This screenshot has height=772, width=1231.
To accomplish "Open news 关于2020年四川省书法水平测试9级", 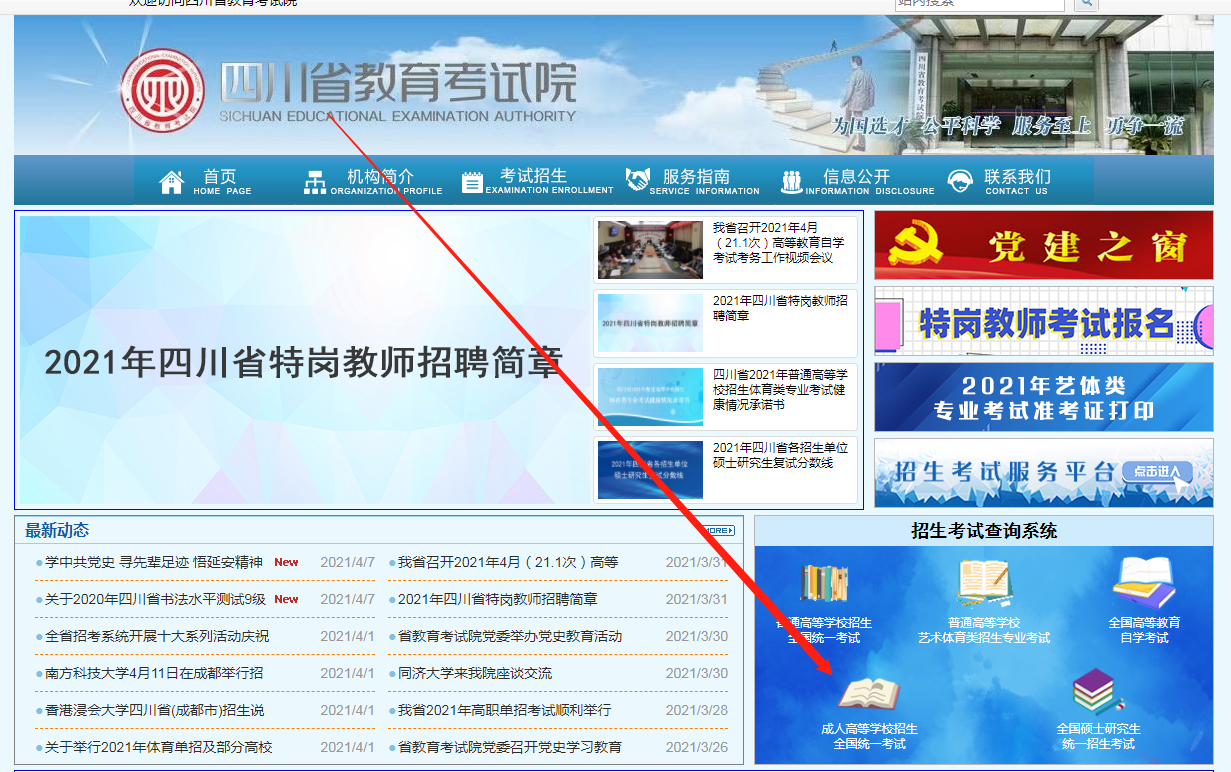I will [155, 600].
